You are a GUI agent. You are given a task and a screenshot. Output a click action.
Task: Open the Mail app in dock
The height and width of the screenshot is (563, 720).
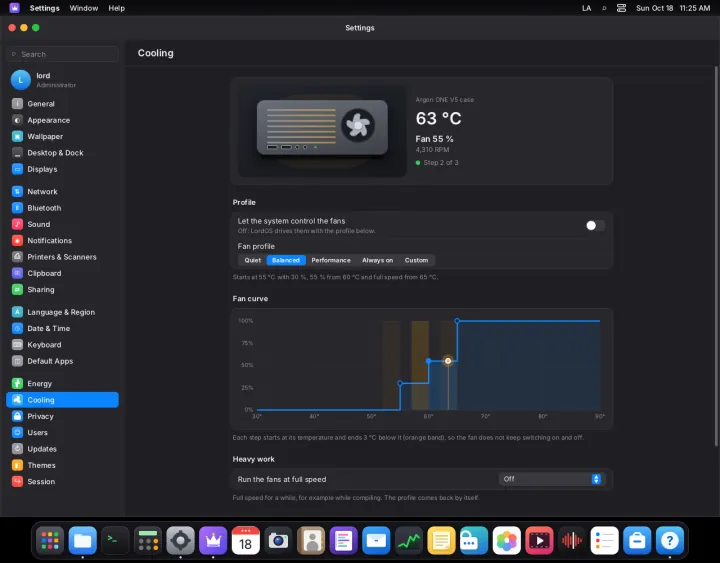pos(376,540)
